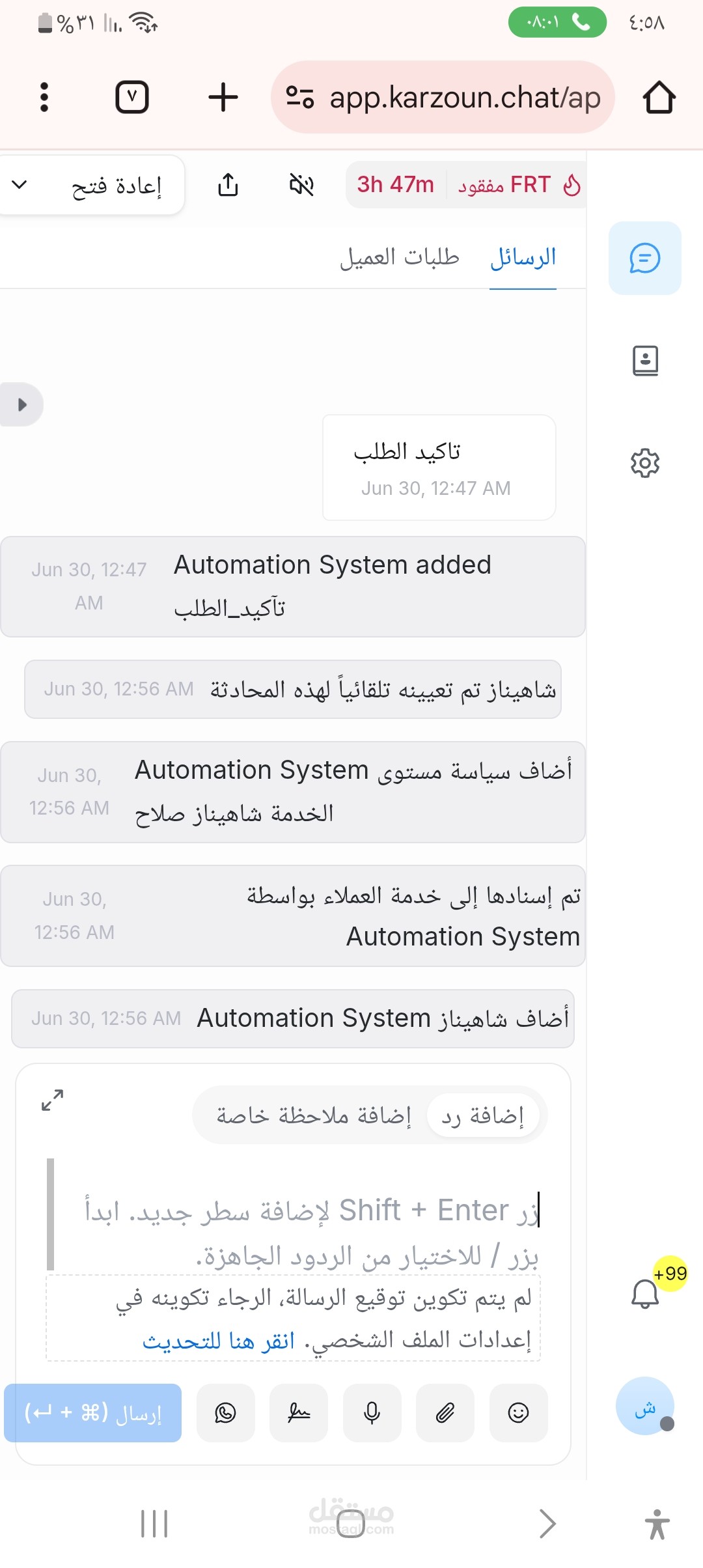Select the الرسائل messages tab

click(523, 257)
